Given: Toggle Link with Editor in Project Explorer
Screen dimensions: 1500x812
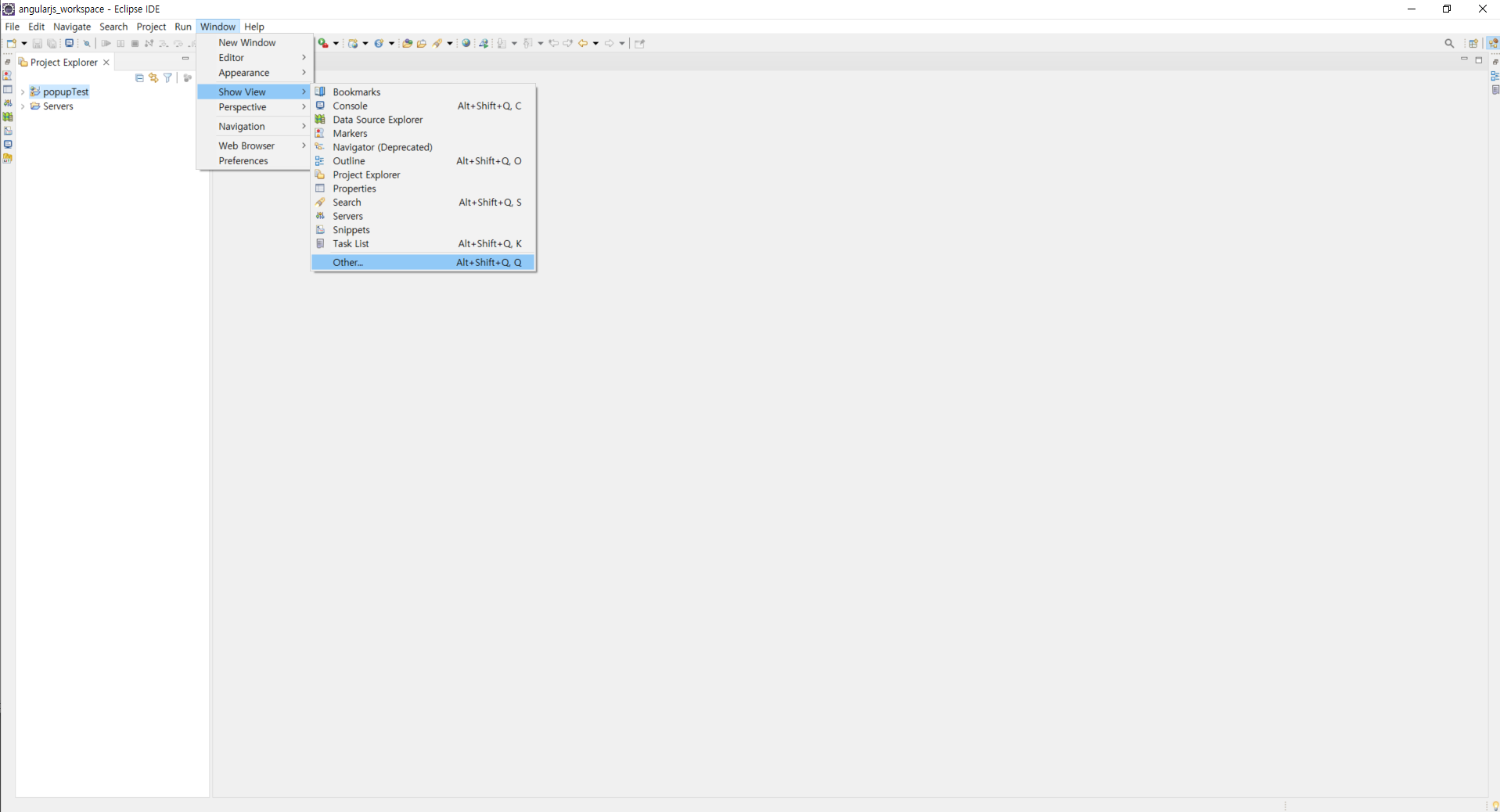Looking at the screenshot, I should [153, 78].
